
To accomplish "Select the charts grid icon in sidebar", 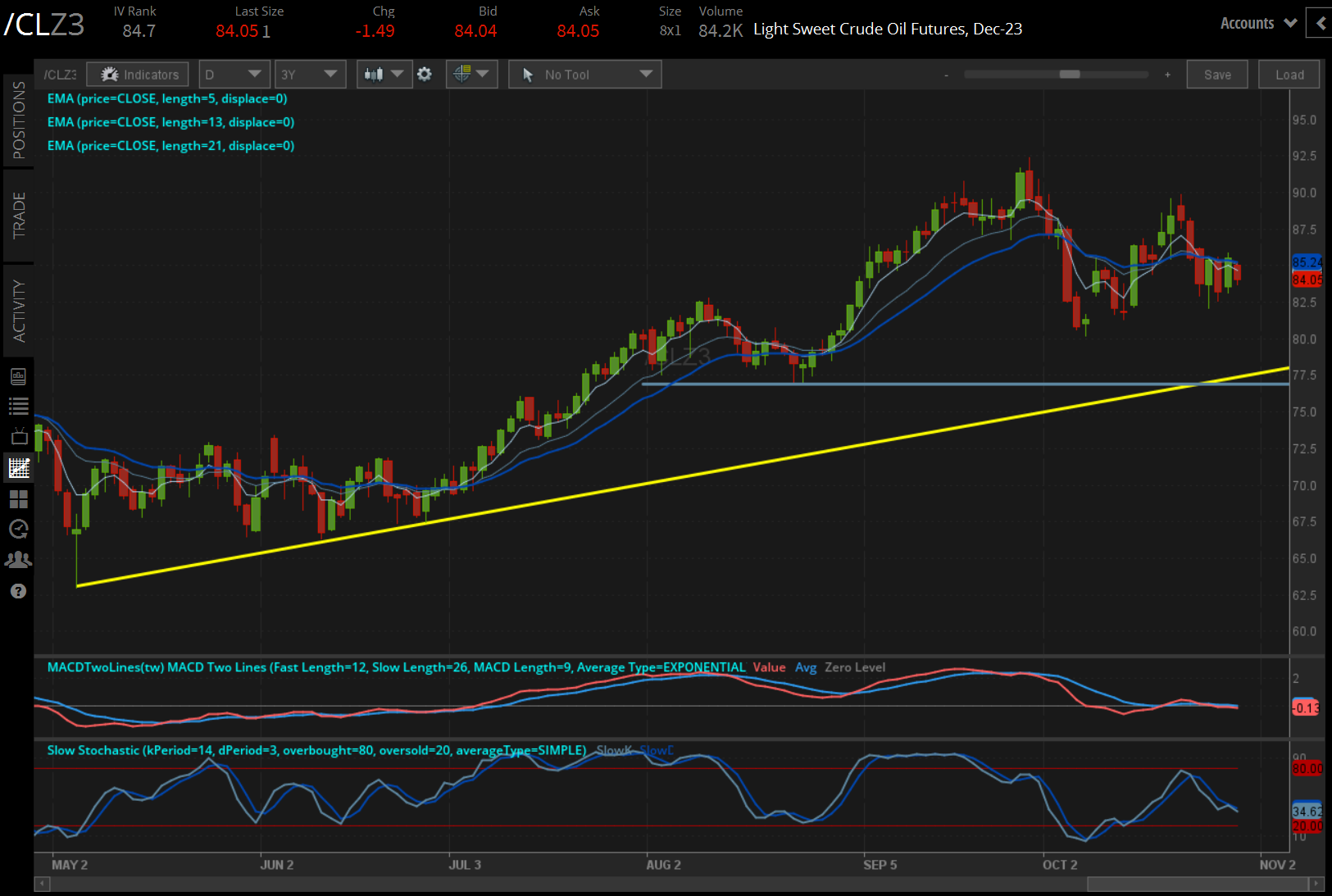I will click(18, 468).
